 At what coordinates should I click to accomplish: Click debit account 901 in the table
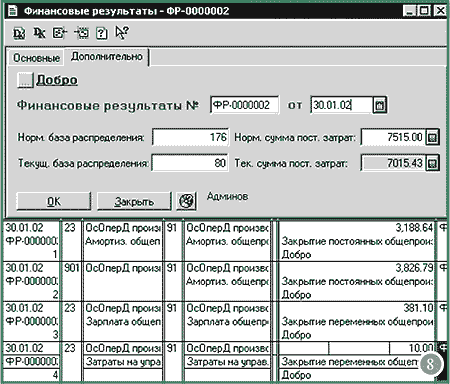pyautogui.click(x=72, y=268)
